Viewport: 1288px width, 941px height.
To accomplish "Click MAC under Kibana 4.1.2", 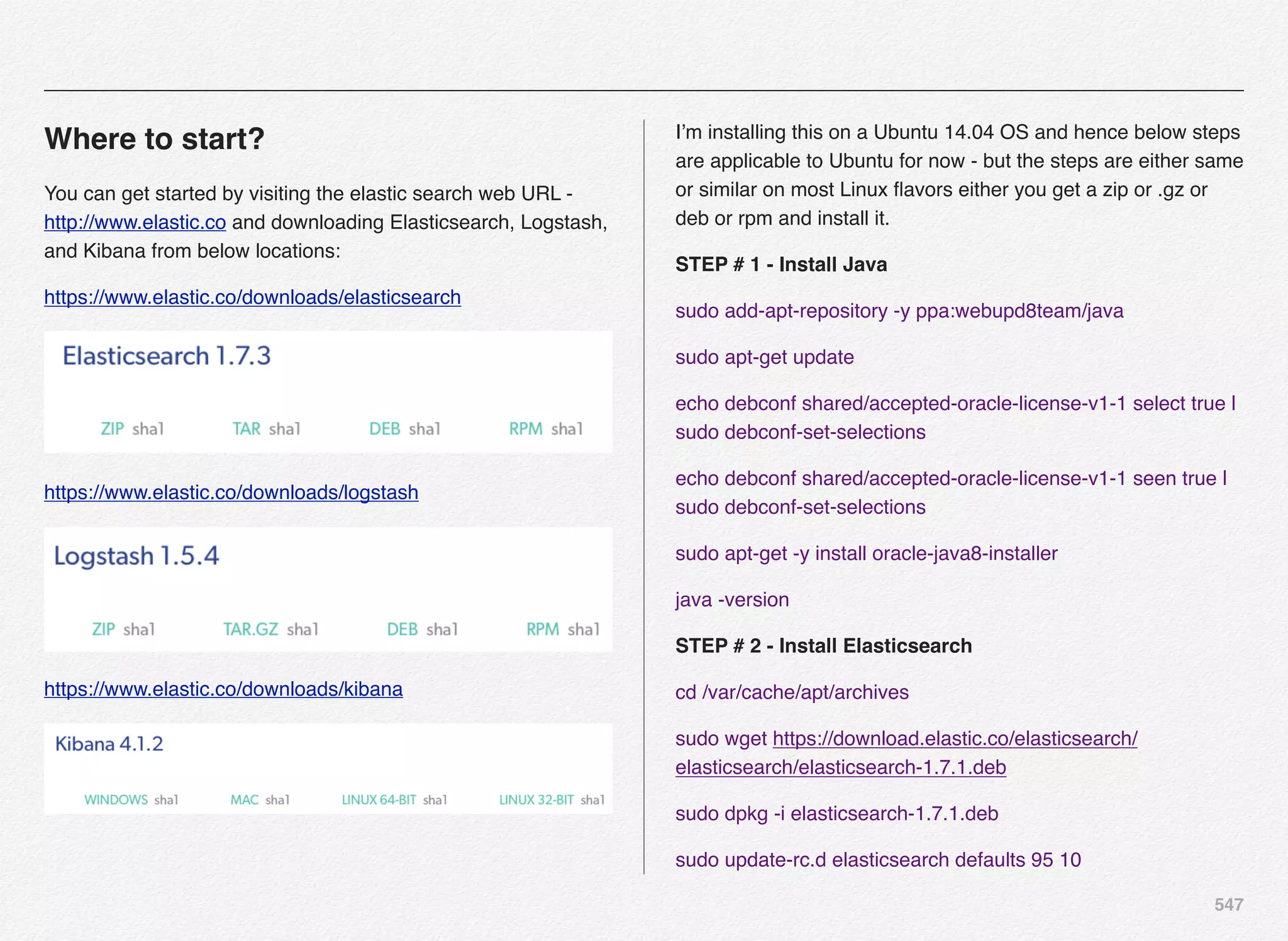I will 245,800.
